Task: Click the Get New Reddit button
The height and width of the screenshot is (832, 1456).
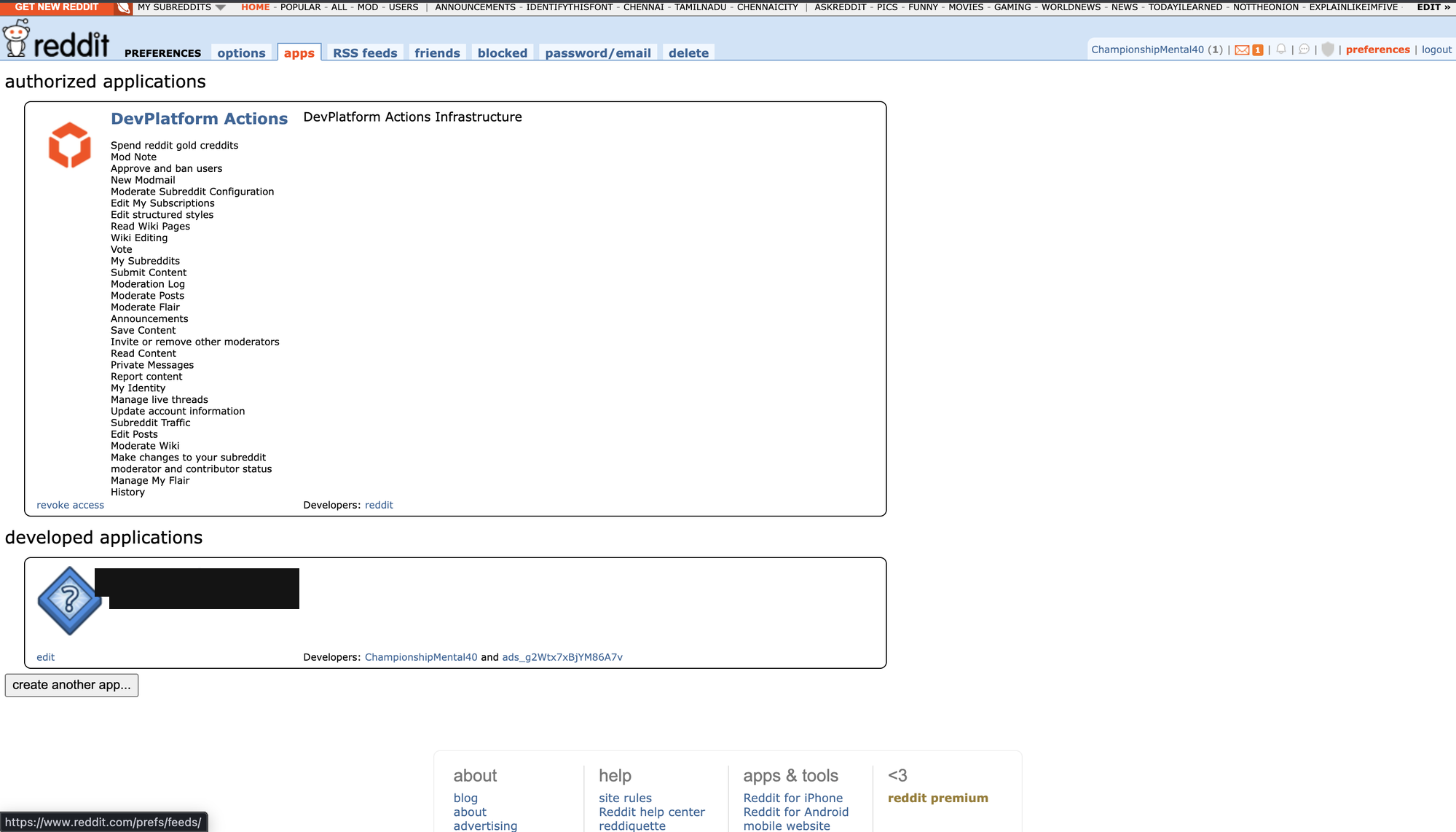Action: point(57,7)
